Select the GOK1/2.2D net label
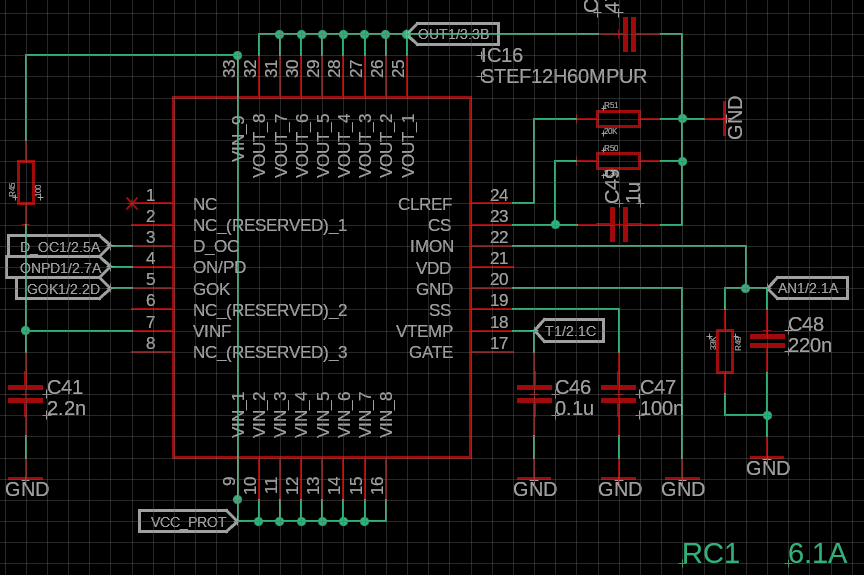The height and width of the screenshot is (575, 864). (x=63, y=289)
